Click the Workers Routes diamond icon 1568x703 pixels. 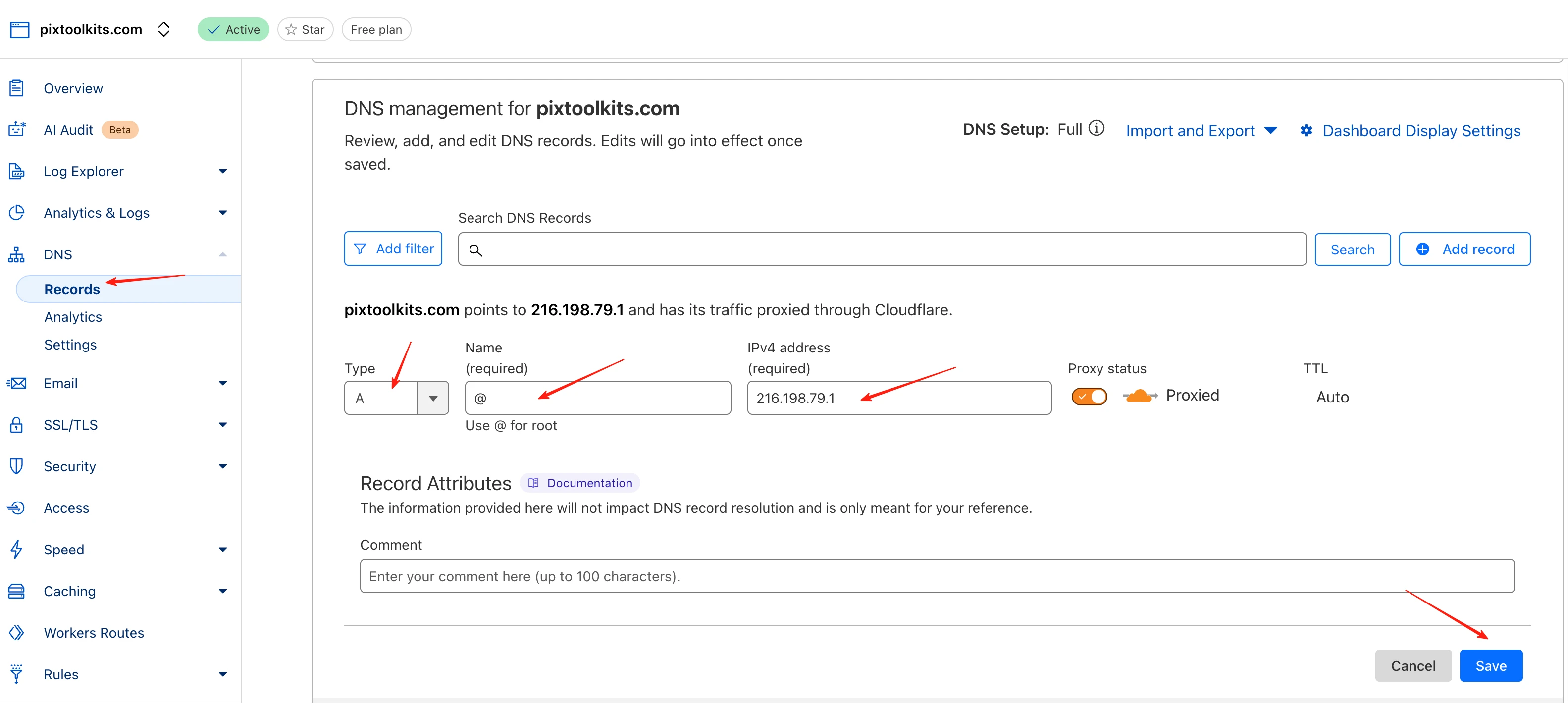(x=16, y=633)
